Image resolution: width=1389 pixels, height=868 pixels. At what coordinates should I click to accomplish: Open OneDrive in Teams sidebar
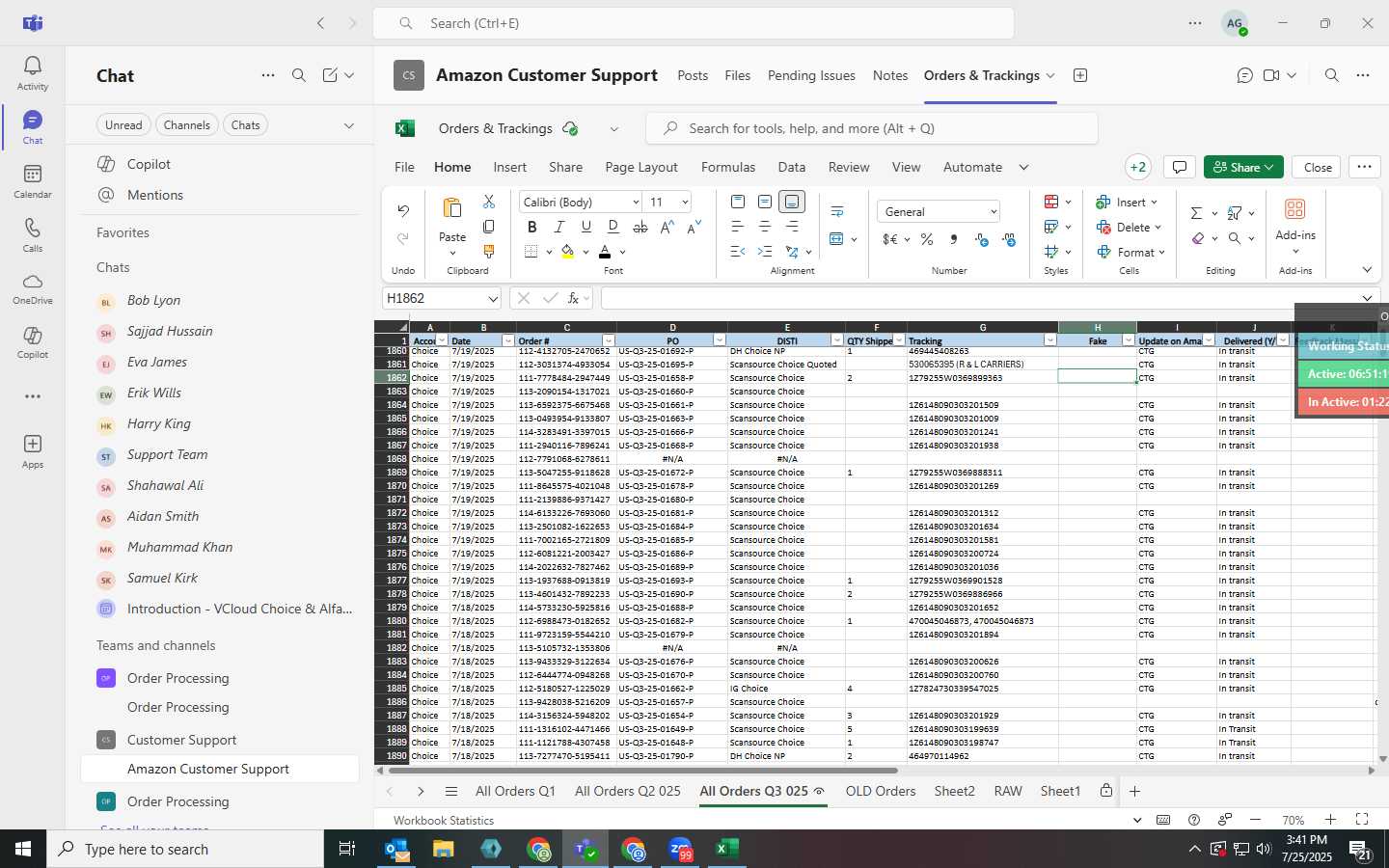coord(33,288)
